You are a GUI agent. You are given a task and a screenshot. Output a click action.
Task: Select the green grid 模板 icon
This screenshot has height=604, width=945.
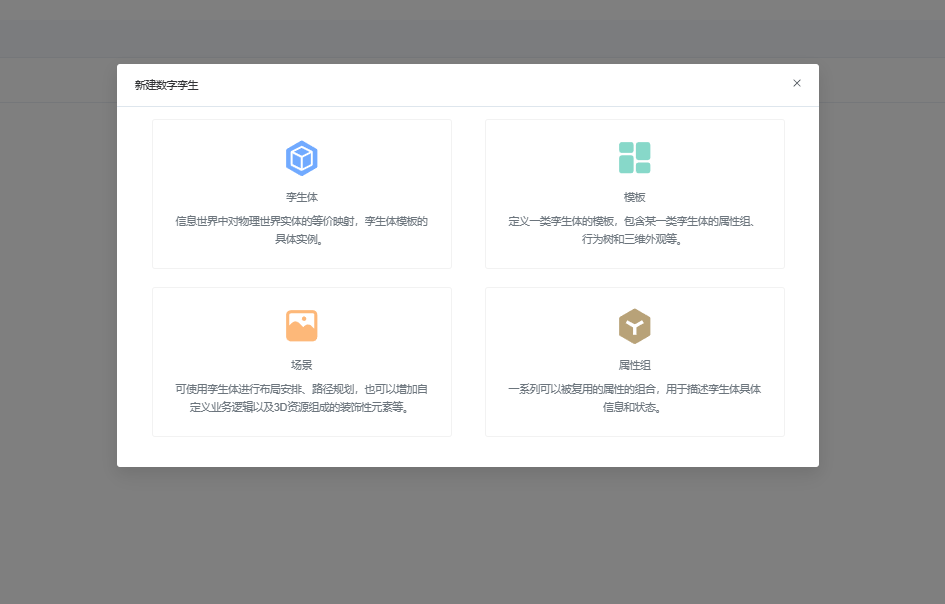coord(635,158)
